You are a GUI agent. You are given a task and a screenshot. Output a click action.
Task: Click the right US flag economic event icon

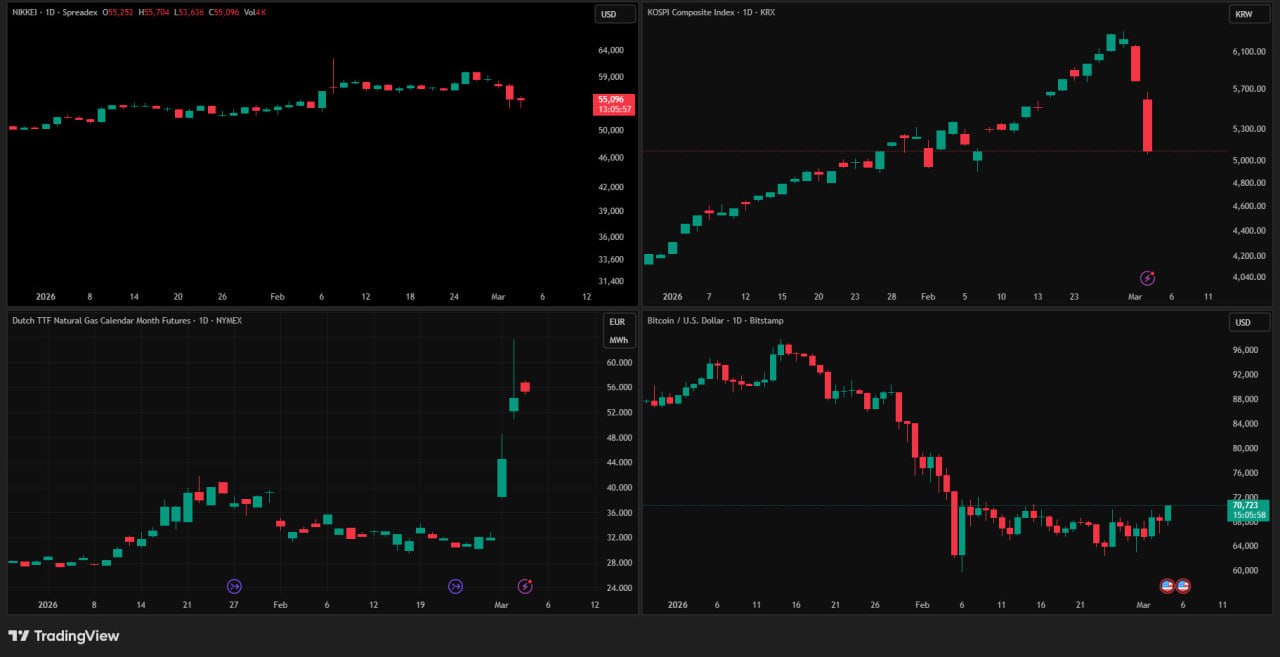coord(1183,585)
